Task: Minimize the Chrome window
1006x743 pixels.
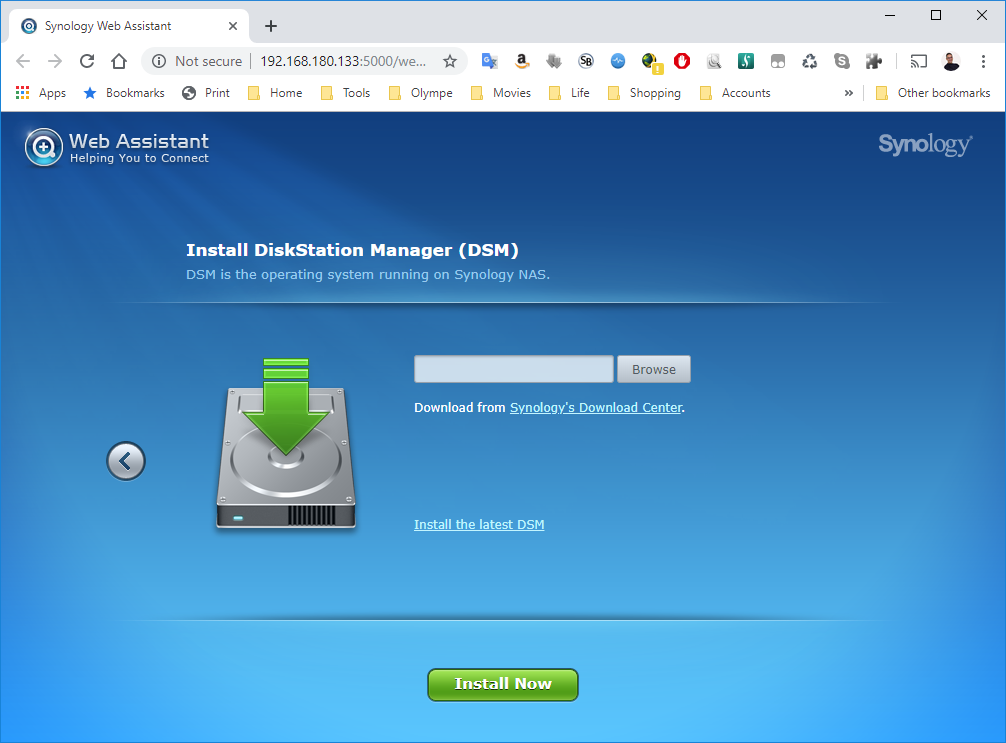Action: coord(890,15)
